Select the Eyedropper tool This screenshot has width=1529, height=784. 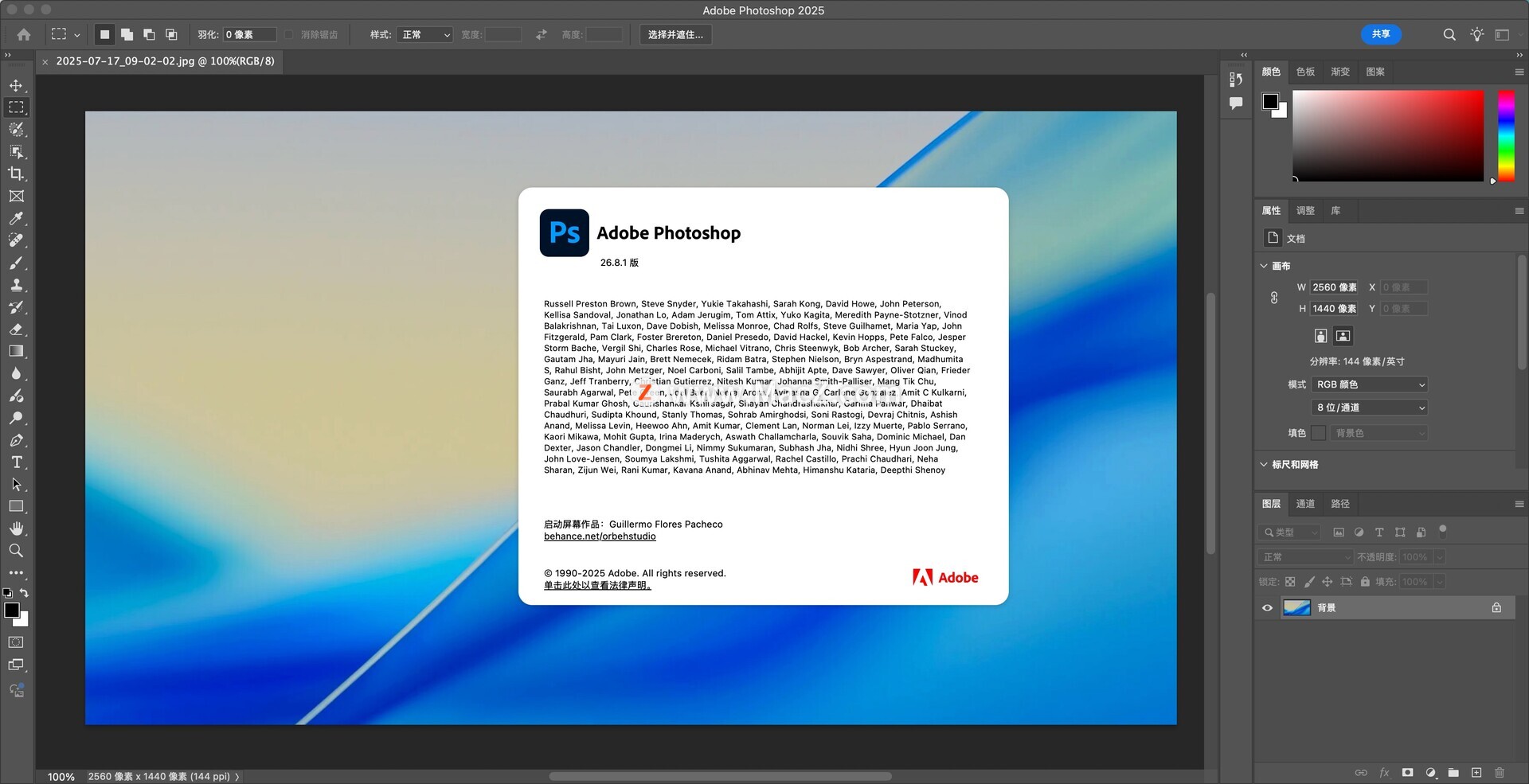16,218
